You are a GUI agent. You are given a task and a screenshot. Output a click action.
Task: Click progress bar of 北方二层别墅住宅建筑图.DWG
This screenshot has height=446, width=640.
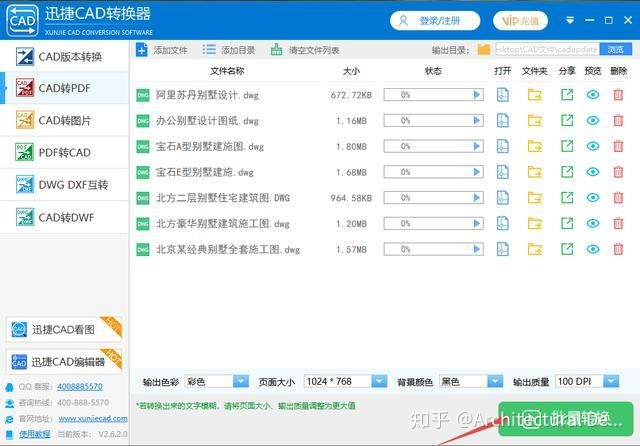click(433, 197)
